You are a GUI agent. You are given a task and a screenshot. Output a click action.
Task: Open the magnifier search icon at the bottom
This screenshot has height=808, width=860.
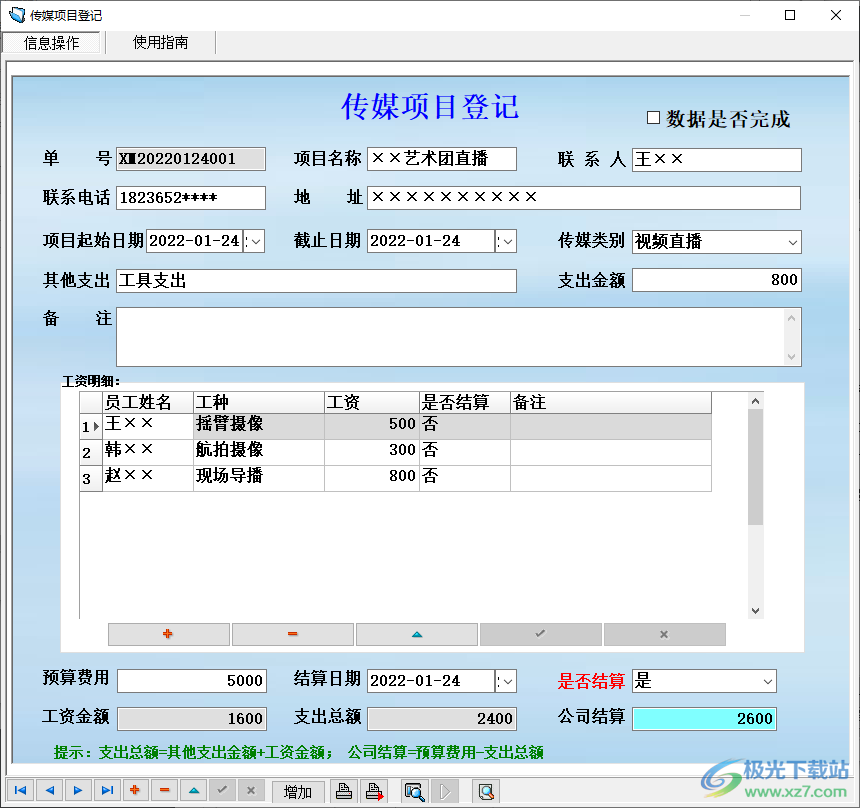point(414,791)
